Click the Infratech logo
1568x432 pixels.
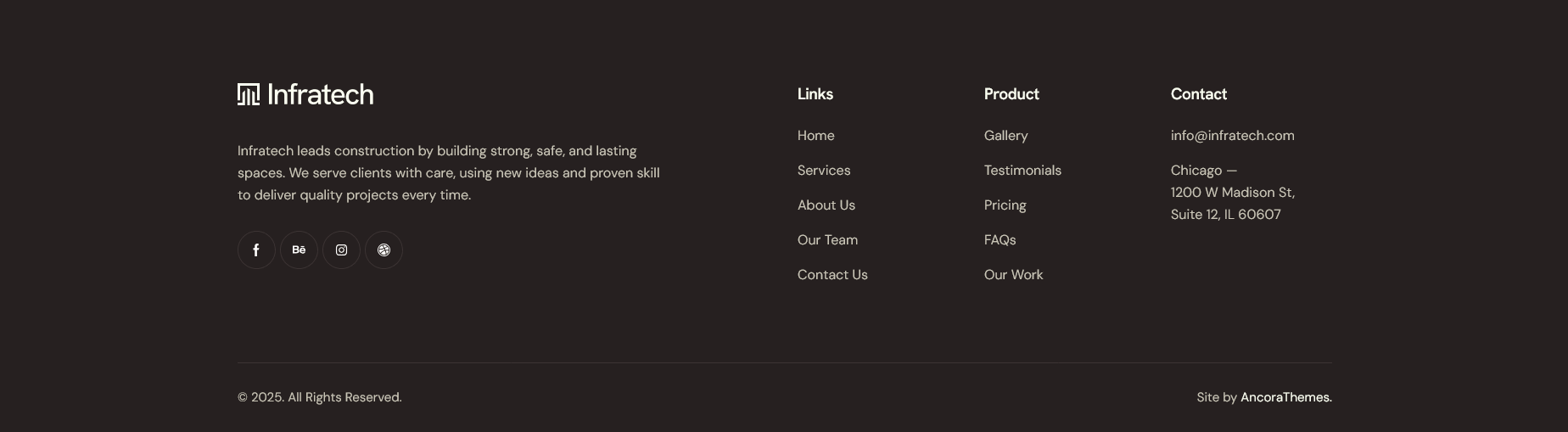(x=305, y=94)
